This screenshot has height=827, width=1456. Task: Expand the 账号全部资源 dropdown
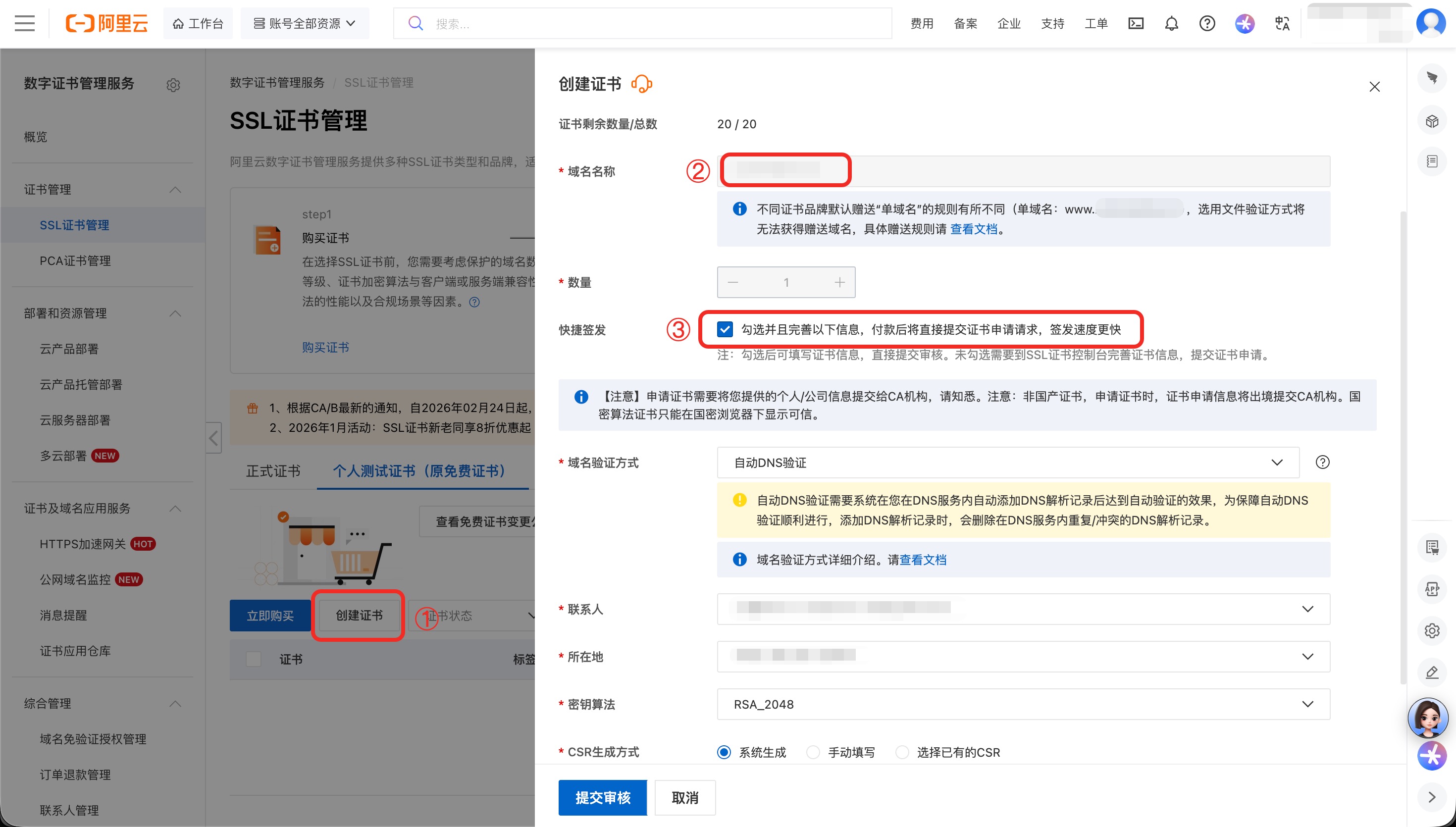(305, 23)
